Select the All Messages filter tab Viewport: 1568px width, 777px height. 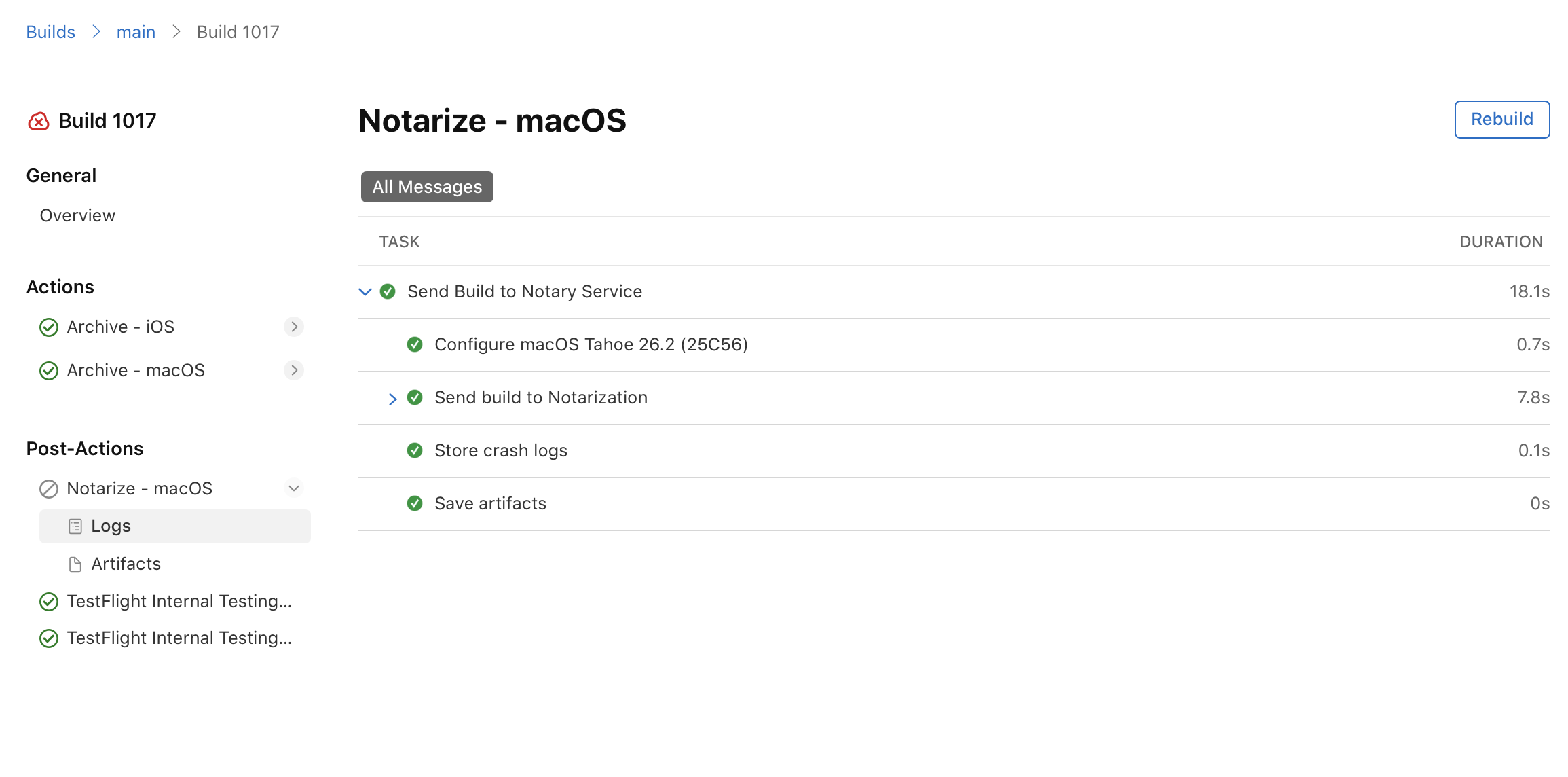pos(427,187)
